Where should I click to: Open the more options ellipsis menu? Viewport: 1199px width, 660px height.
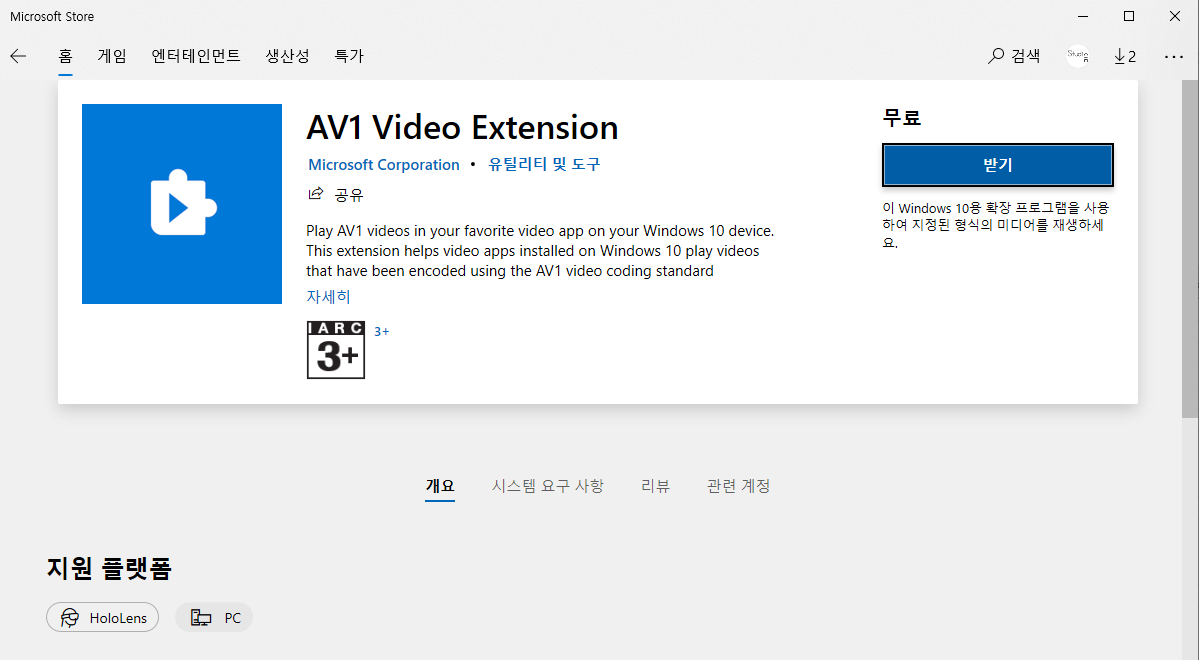(x=1173, y=57)
